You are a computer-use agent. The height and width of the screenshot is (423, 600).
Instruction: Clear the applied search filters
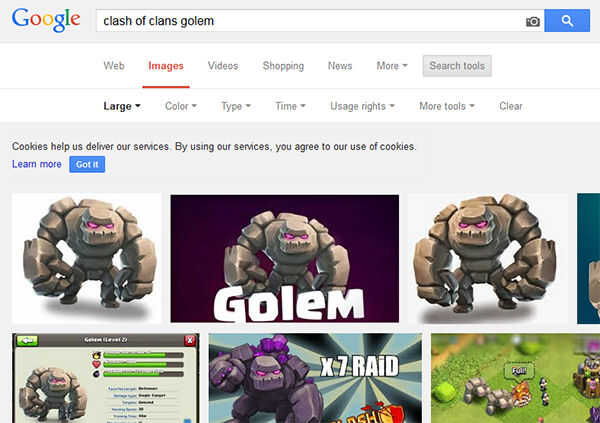pyautogui.click(x=510, y=106)
